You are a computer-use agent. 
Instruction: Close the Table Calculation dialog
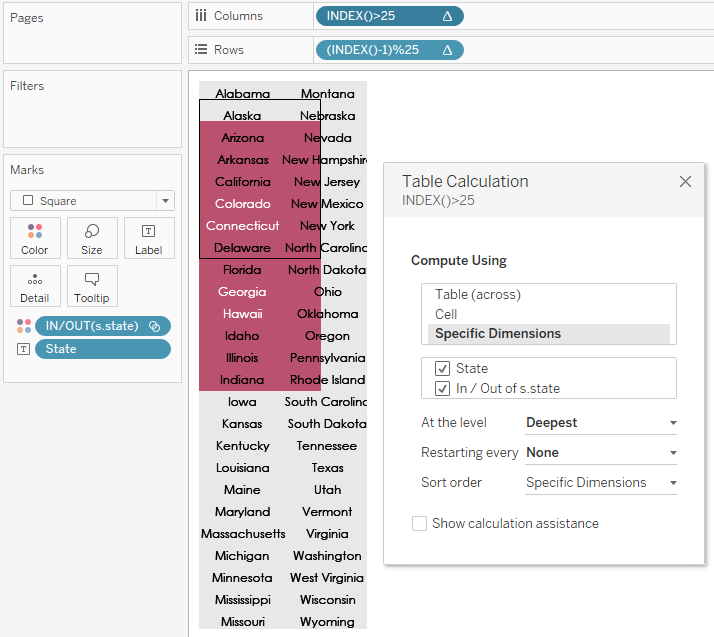coord(685,182)
